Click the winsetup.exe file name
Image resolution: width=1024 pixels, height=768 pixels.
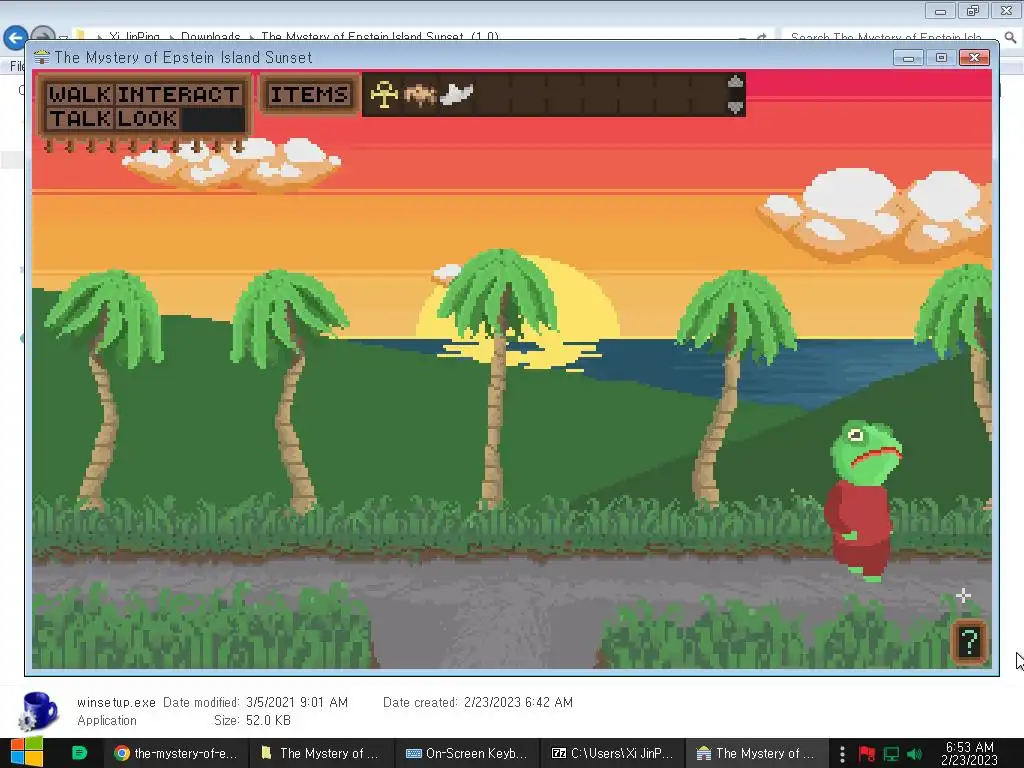coord(116,703)
